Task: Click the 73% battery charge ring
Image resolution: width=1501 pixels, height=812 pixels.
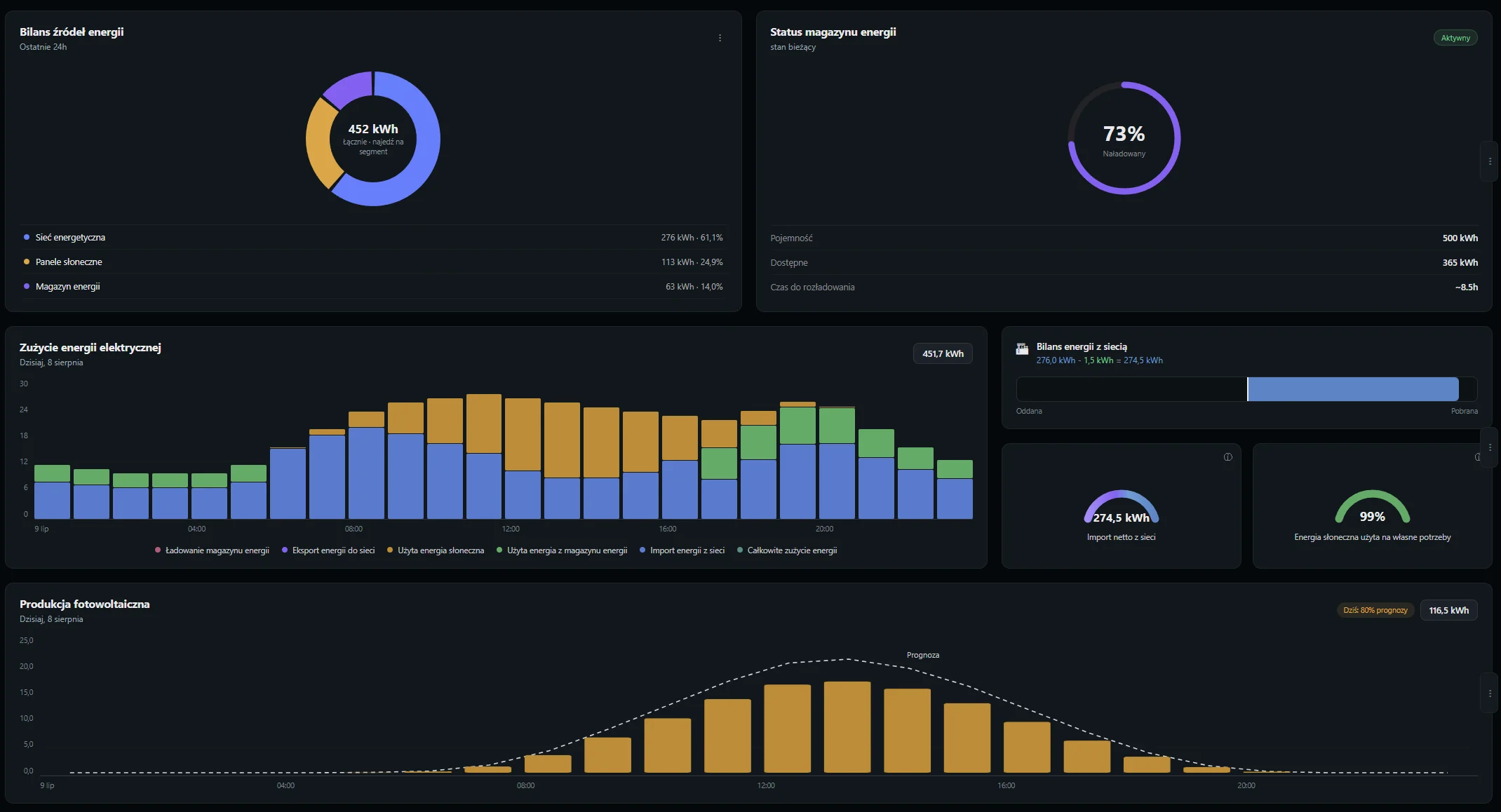Action: (x=1124, y=138)
